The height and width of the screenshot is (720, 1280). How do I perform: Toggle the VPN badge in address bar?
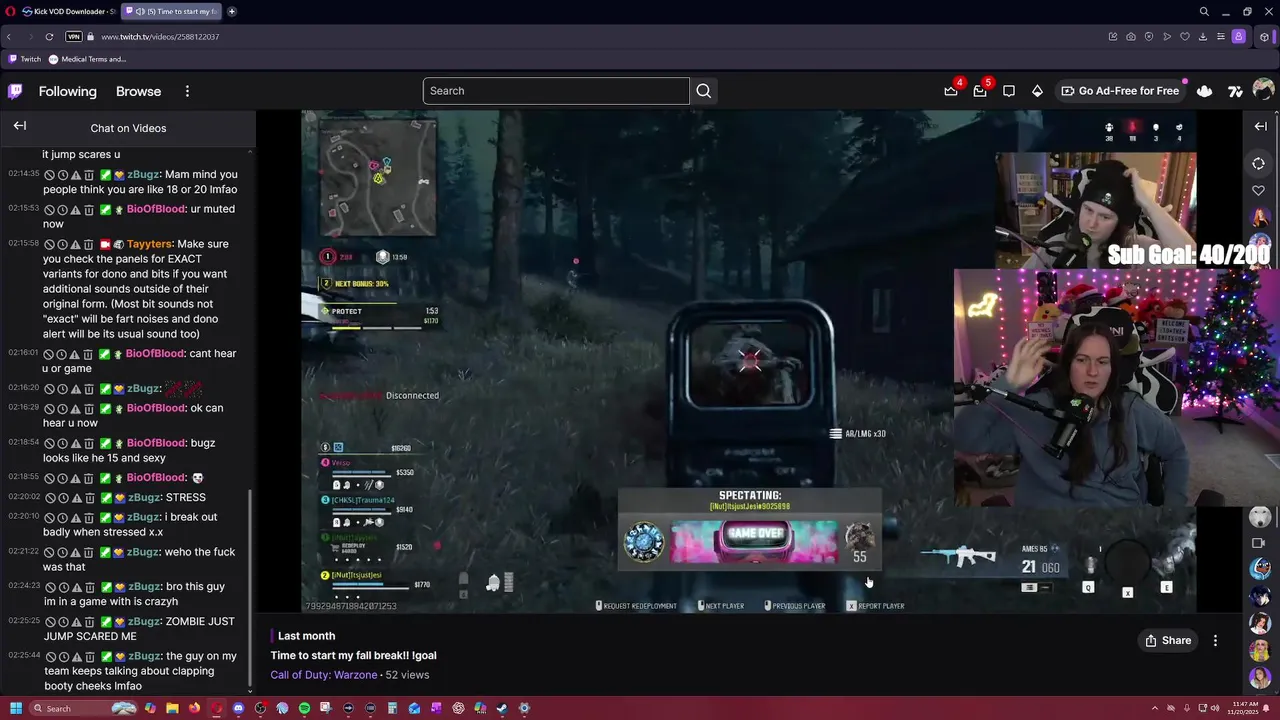point(73,37)
